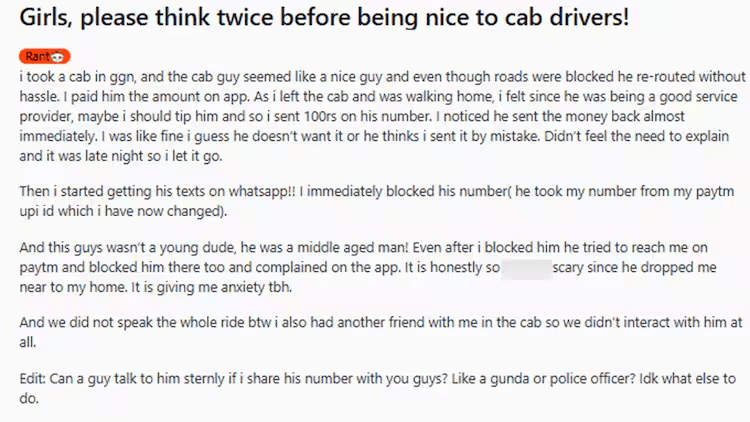Image resolution: width=750 pixels, height=422 pixels.
Task: Click the first paragraph starting 'i took a cab'
Action: (380, 117)
